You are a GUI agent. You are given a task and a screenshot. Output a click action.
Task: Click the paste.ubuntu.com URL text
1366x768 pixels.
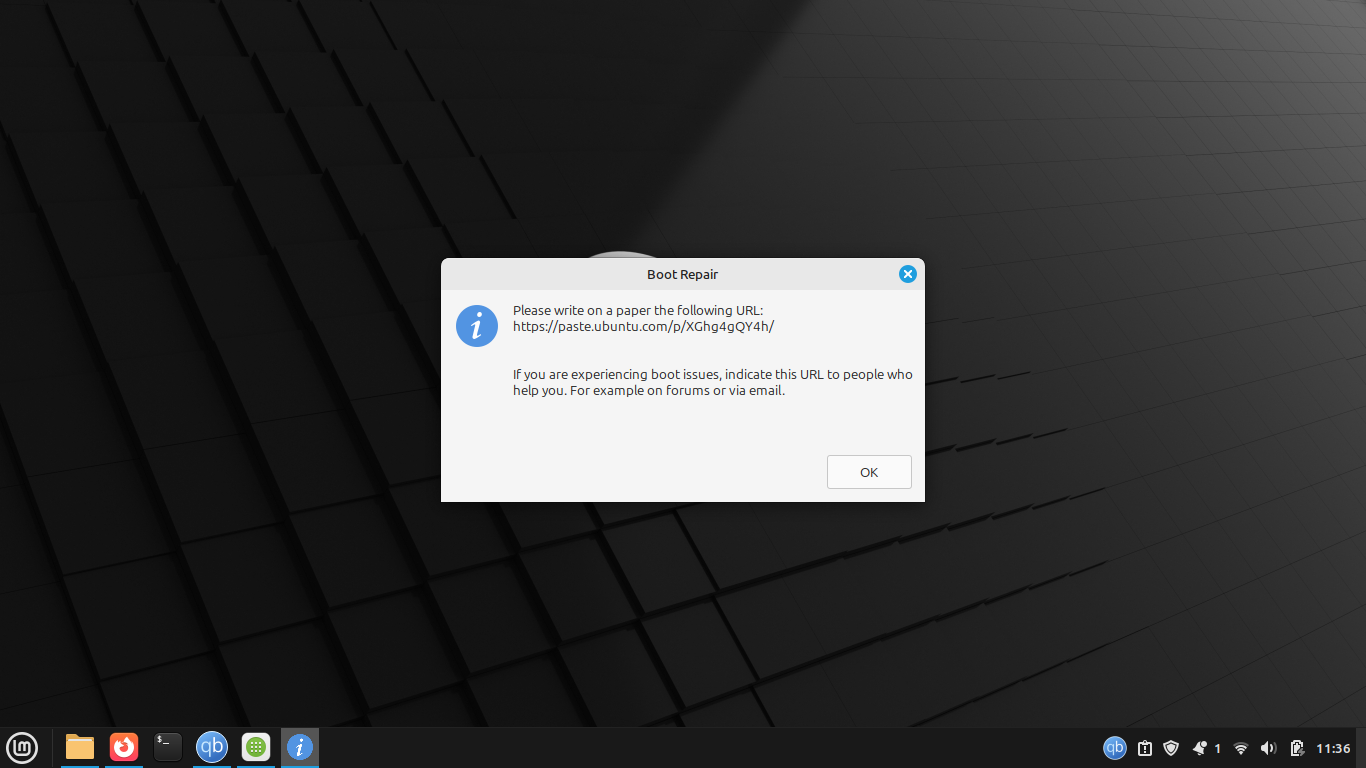click(x=643, y=327)
